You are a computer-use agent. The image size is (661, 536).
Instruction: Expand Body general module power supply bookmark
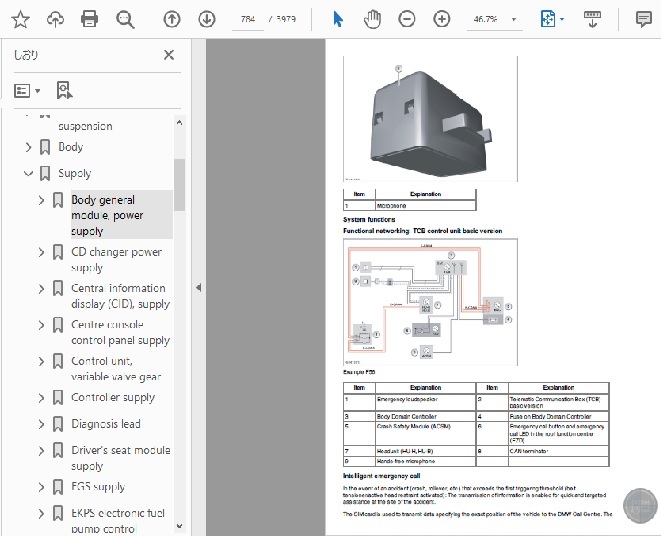point(41,200)
